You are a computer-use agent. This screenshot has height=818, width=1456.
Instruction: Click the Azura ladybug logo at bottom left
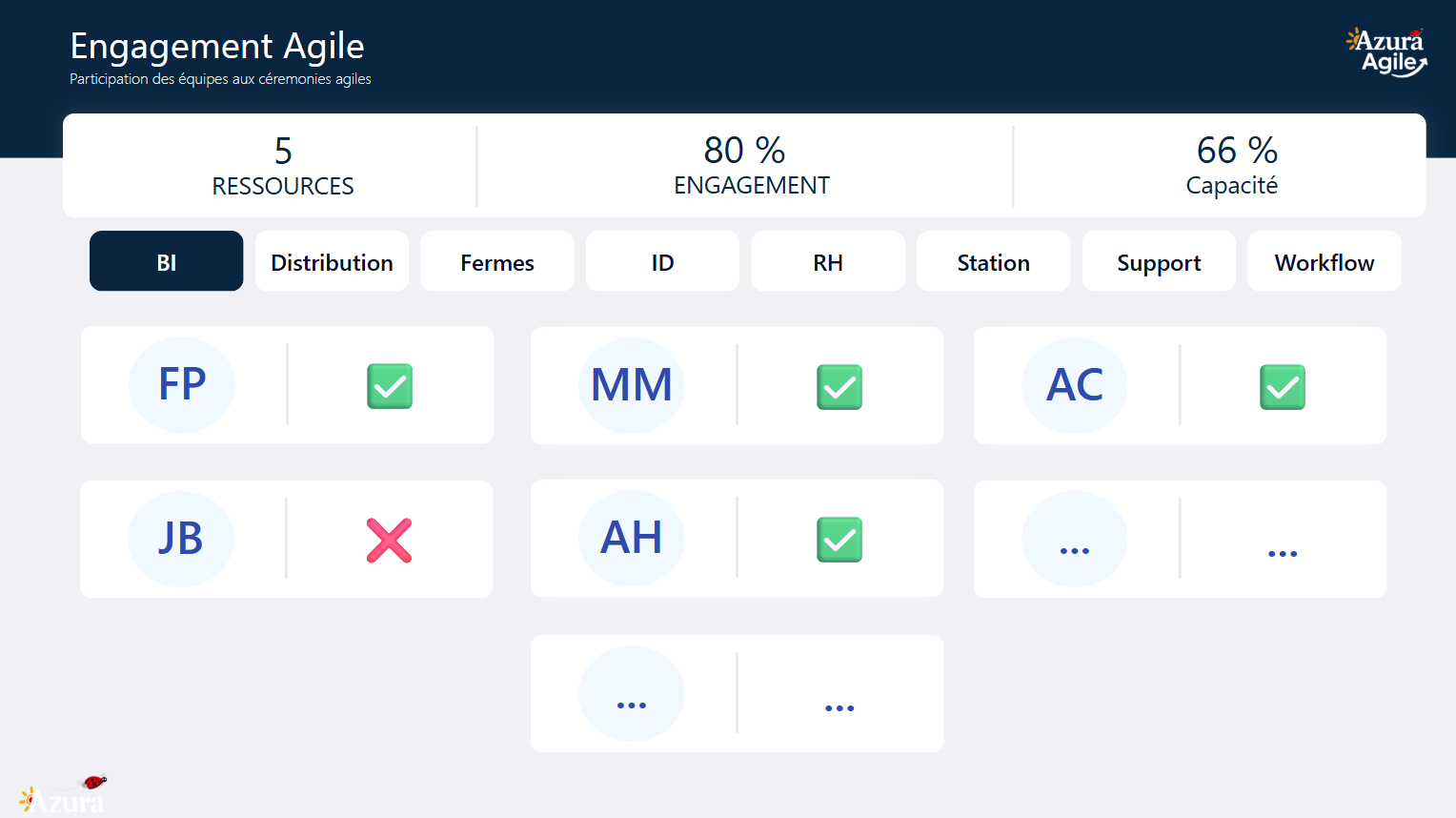[x=63, y=795]
